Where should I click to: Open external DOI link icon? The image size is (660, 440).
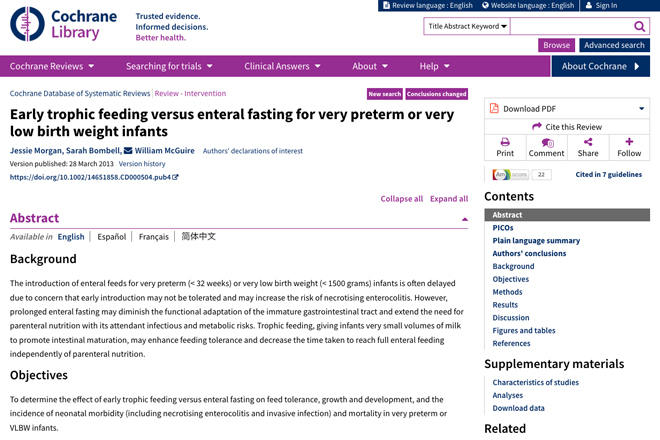pos(175,177)
